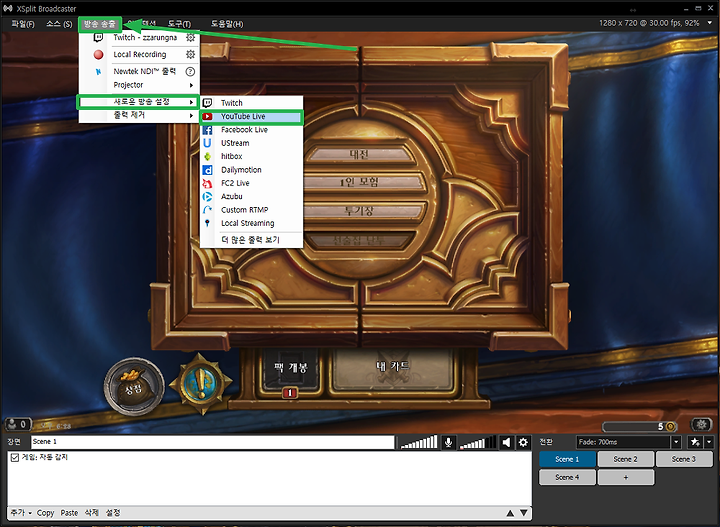This screenshot has height=527, width=720.
Task: Click the Scene 1 name input field
Action: 213,442
